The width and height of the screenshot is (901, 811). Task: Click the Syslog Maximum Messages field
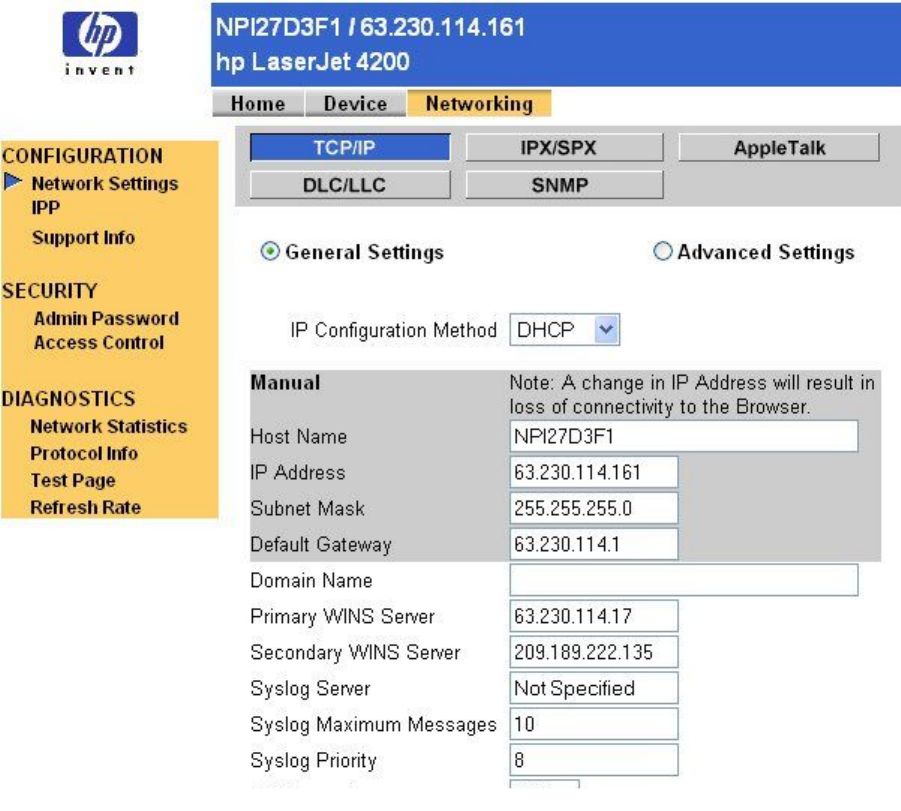(x=594, y=724)
